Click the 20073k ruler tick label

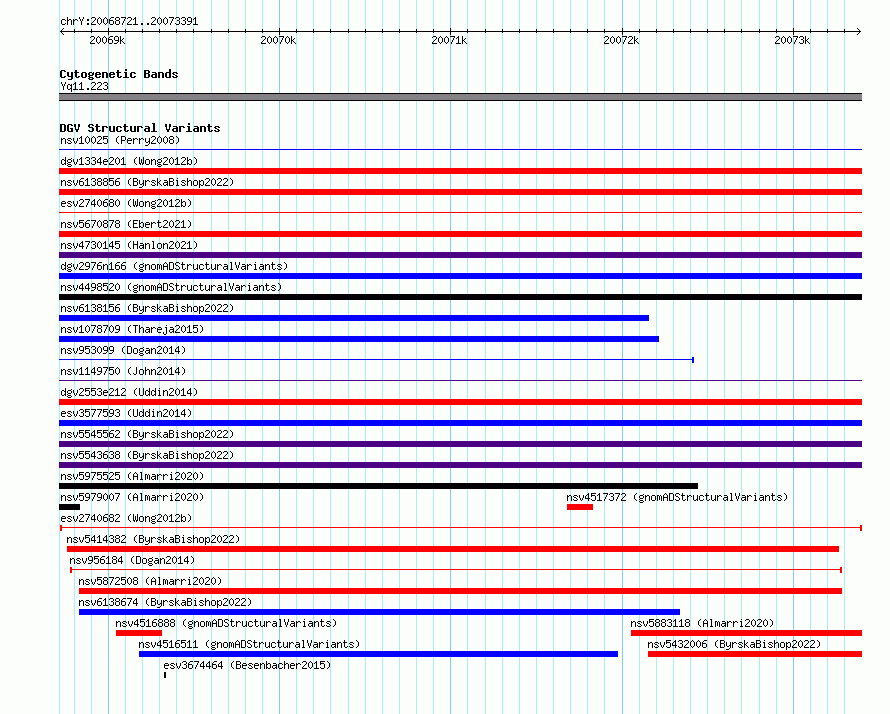(792, 40)
